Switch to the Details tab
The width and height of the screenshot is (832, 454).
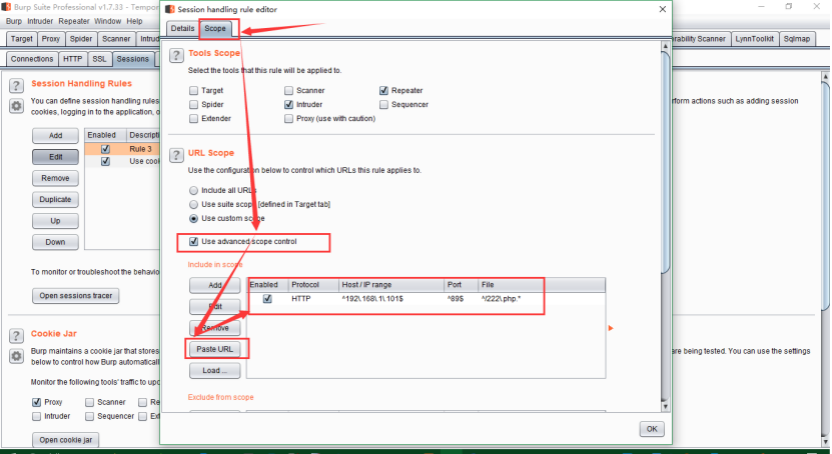click(x=183, y=29)
